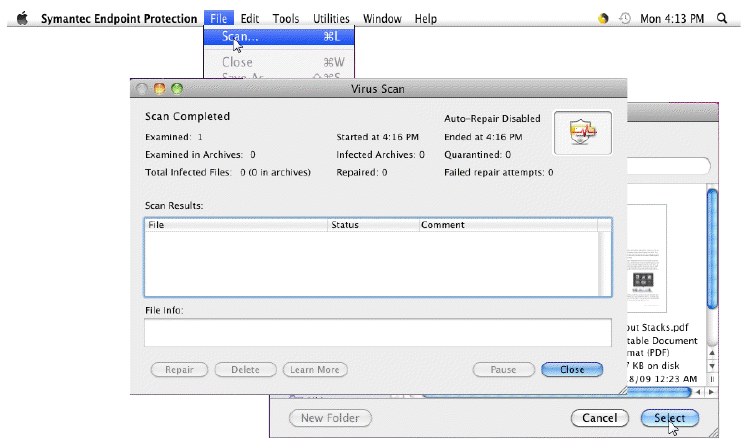Image resolution: width=742 pixels, height=446 pixels.
Task: Click the scroll down arrow in file dialog
Action: click(712, 366)
